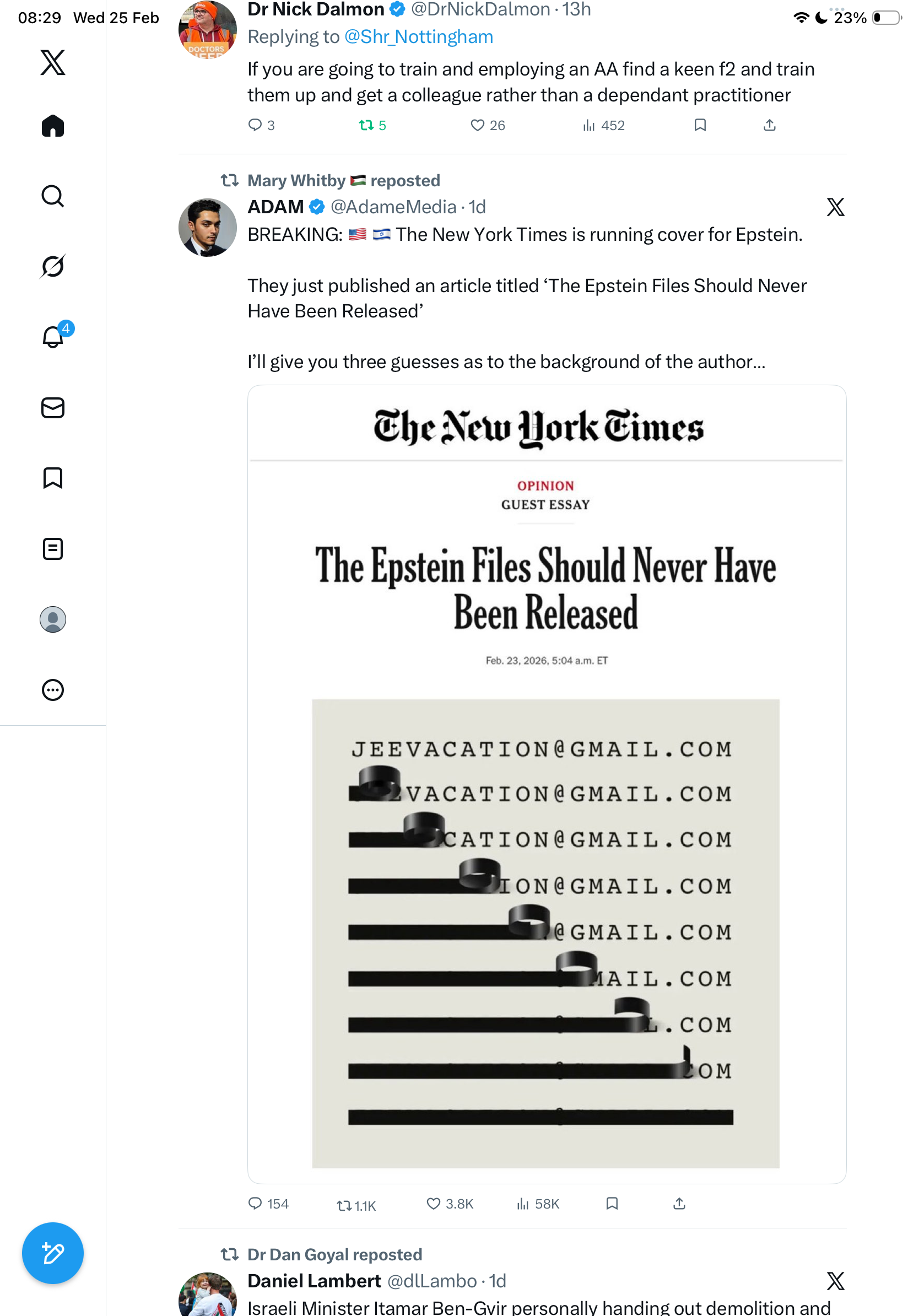
Task: Open the profile avatar in sidebar
Action: tap(53, 619)
